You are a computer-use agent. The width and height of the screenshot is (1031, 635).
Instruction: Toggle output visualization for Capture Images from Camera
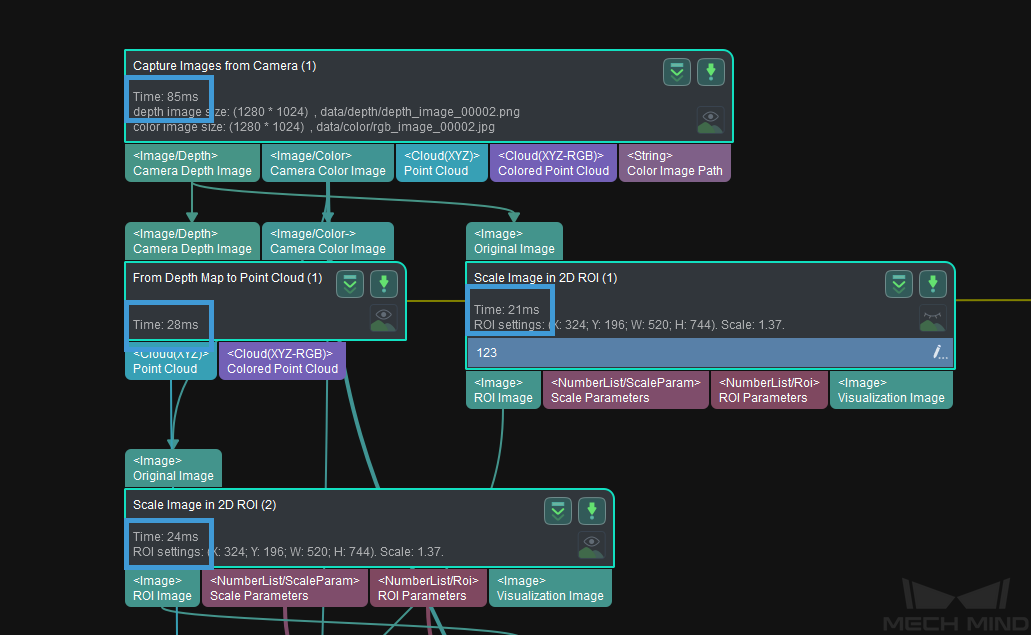pyautogui.click(x=710, y=120)
